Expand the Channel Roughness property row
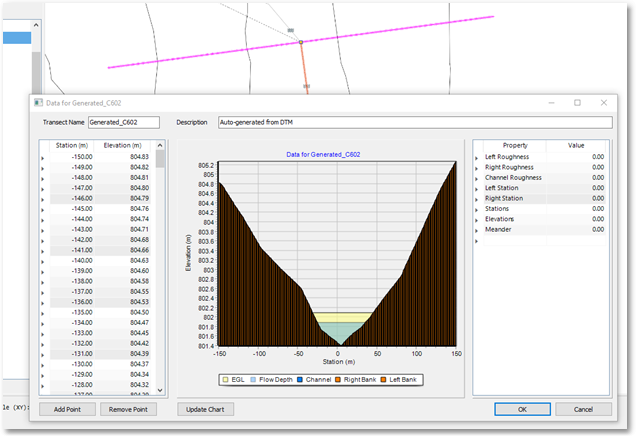The height and width of the screenshot is (438, 636). click(x=477, y=178)
